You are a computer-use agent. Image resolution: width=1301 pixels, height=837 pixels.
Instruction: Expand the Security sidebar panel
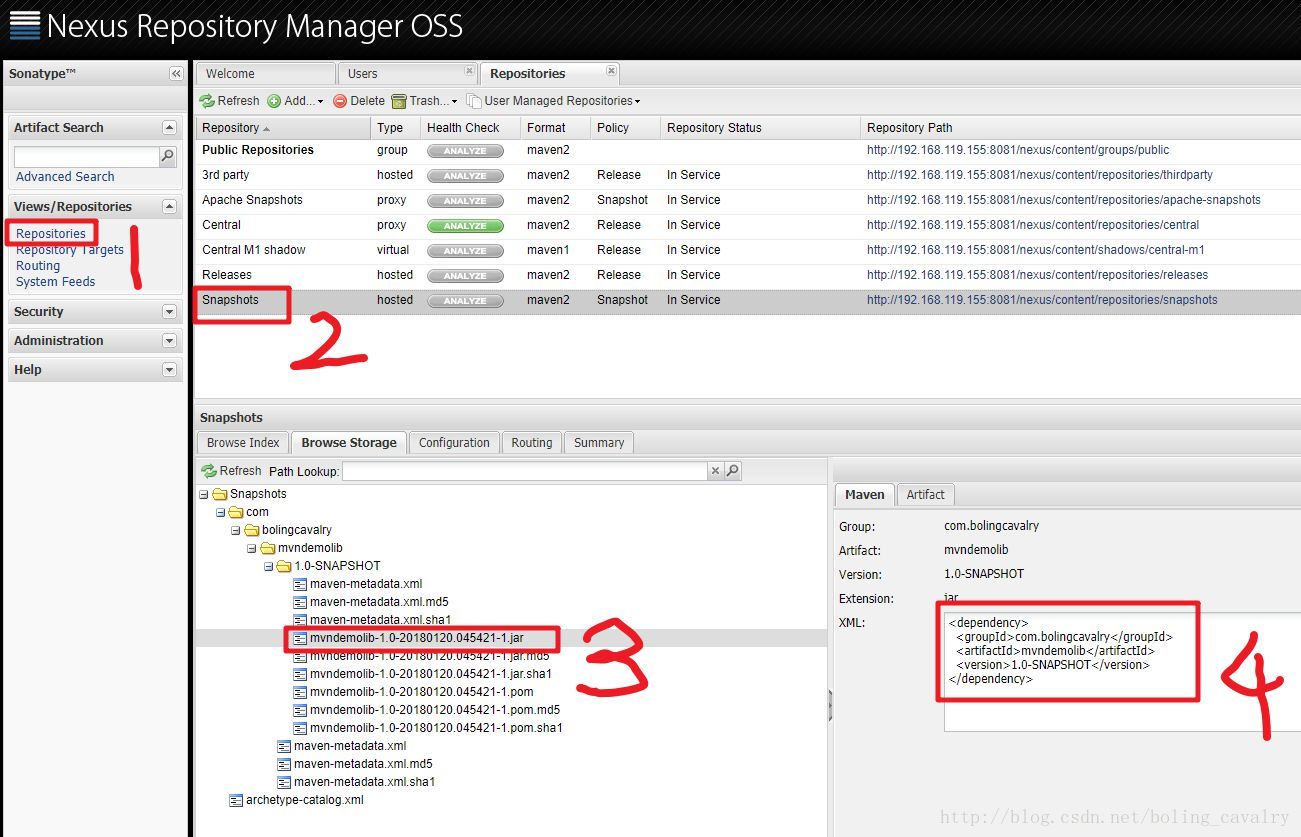click(x=169, y=312)
